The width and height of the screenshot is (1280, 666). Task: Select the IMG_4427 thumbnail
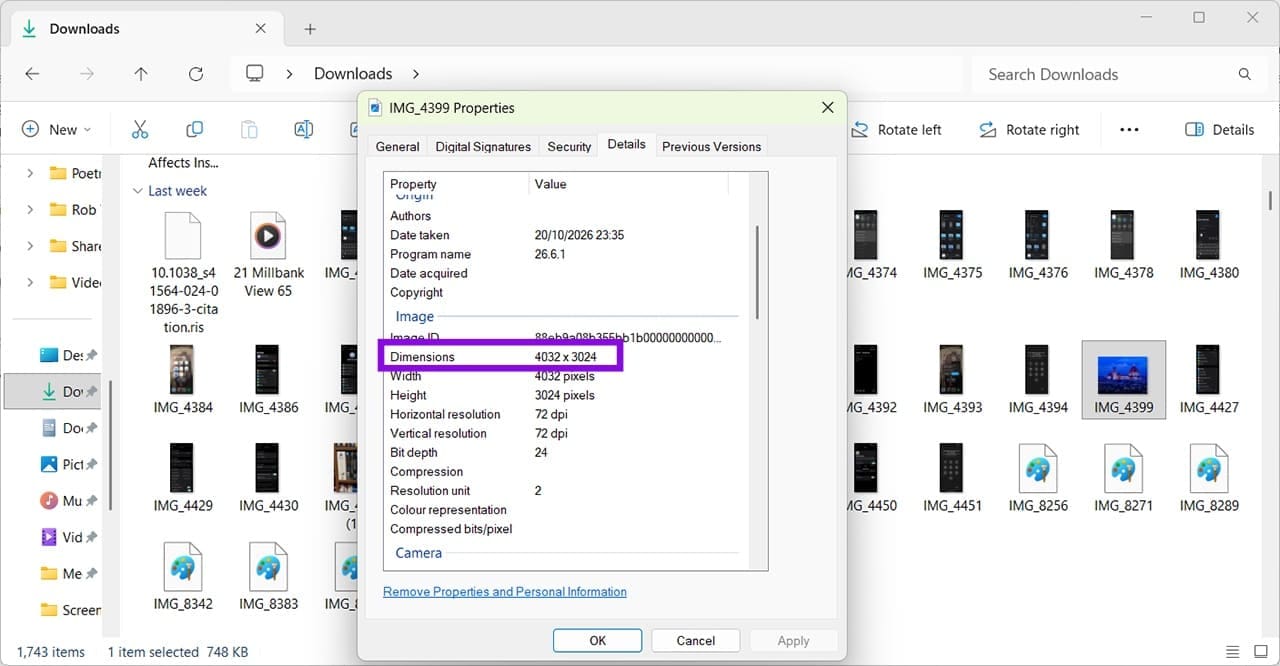point(1209,379)
